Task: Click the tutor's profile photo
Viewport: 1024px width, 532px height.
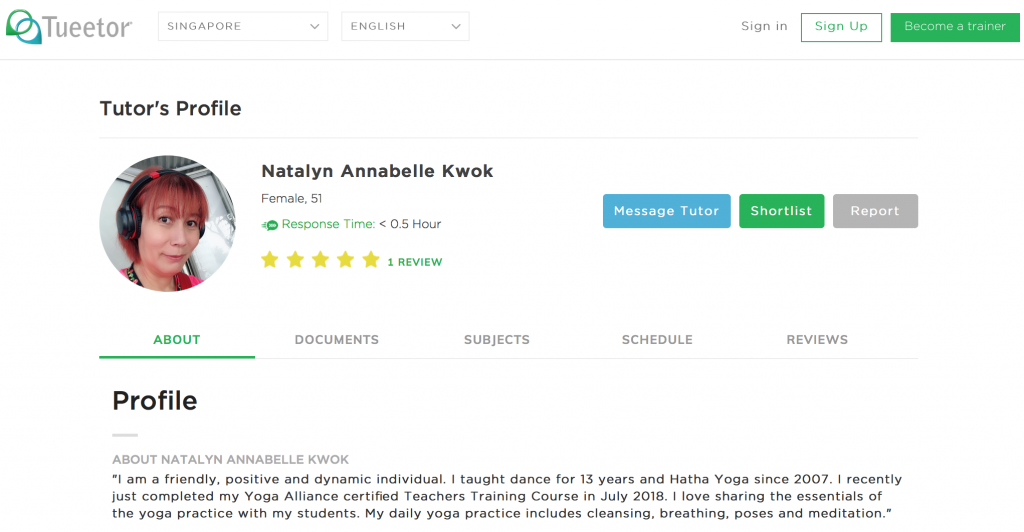Action: coord(168,223)
